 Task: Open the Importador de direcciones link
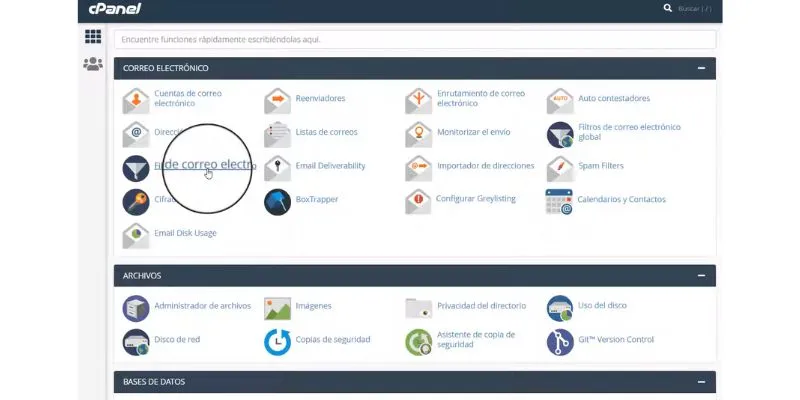(486, 166)
